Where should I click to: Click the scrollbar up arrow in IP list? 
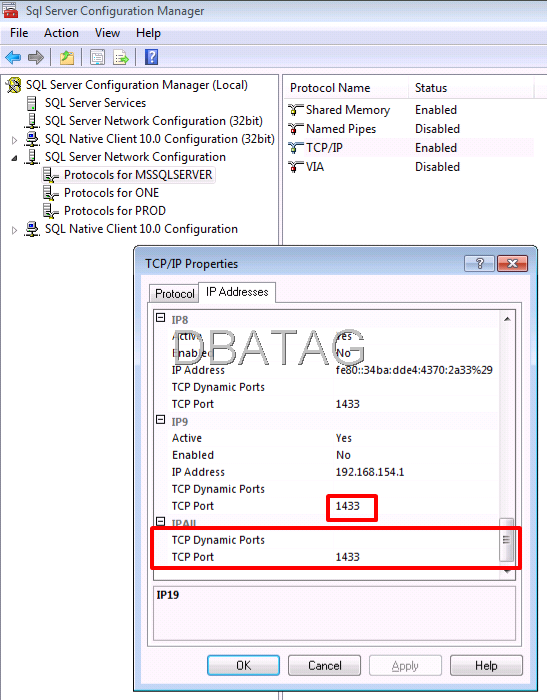pos(507,319)
